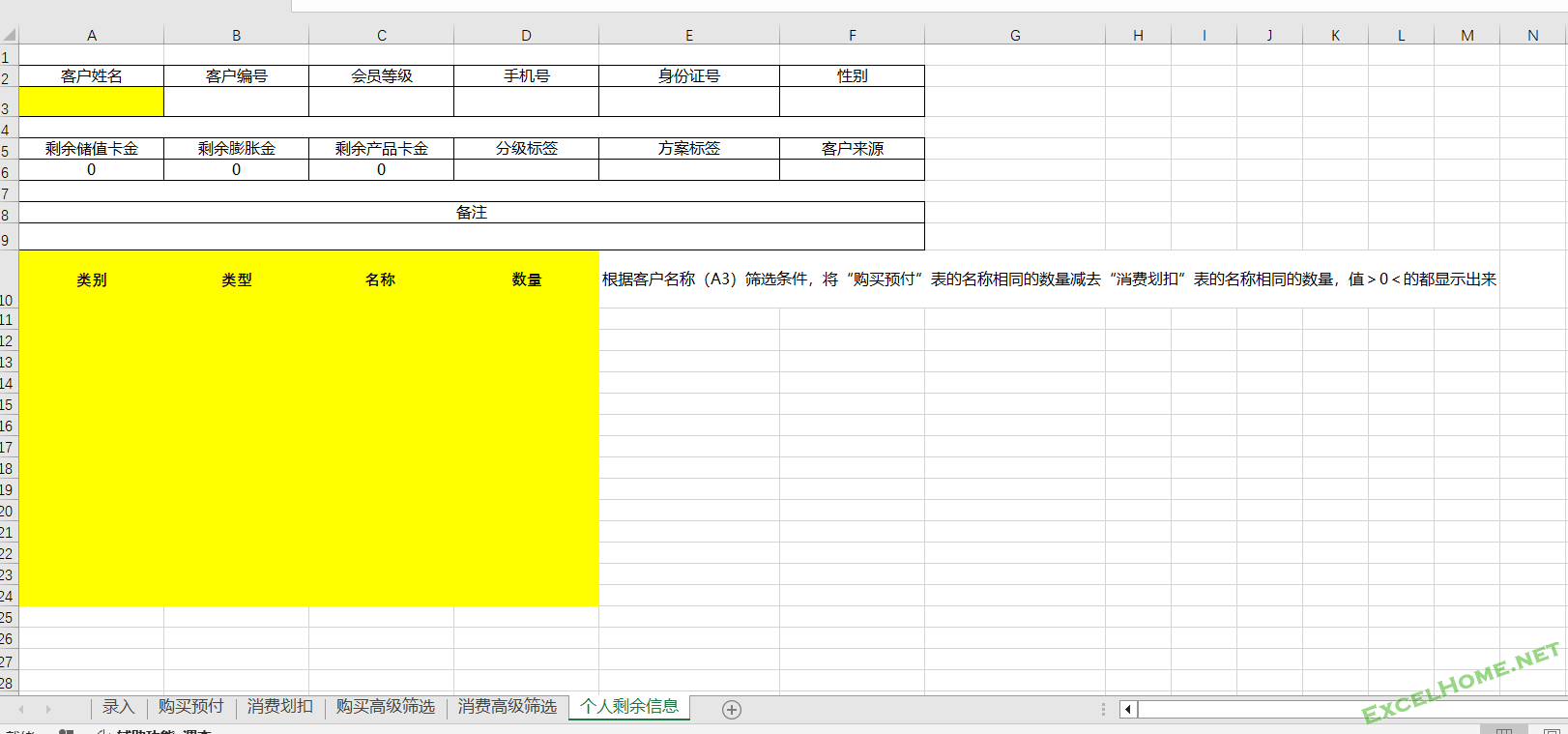The width and height of the screenshot is (1568, 734).
Task: Click the 剩余储值卡金 label cell
Action: click(x=92, y=149)
